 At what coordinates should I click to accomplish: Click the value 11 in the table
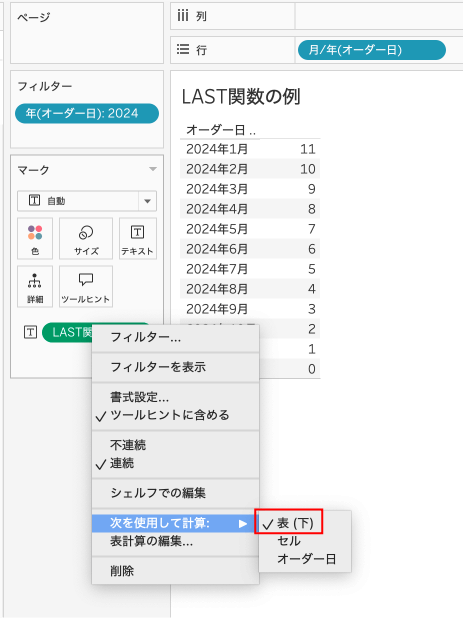(x=307, y=149)
